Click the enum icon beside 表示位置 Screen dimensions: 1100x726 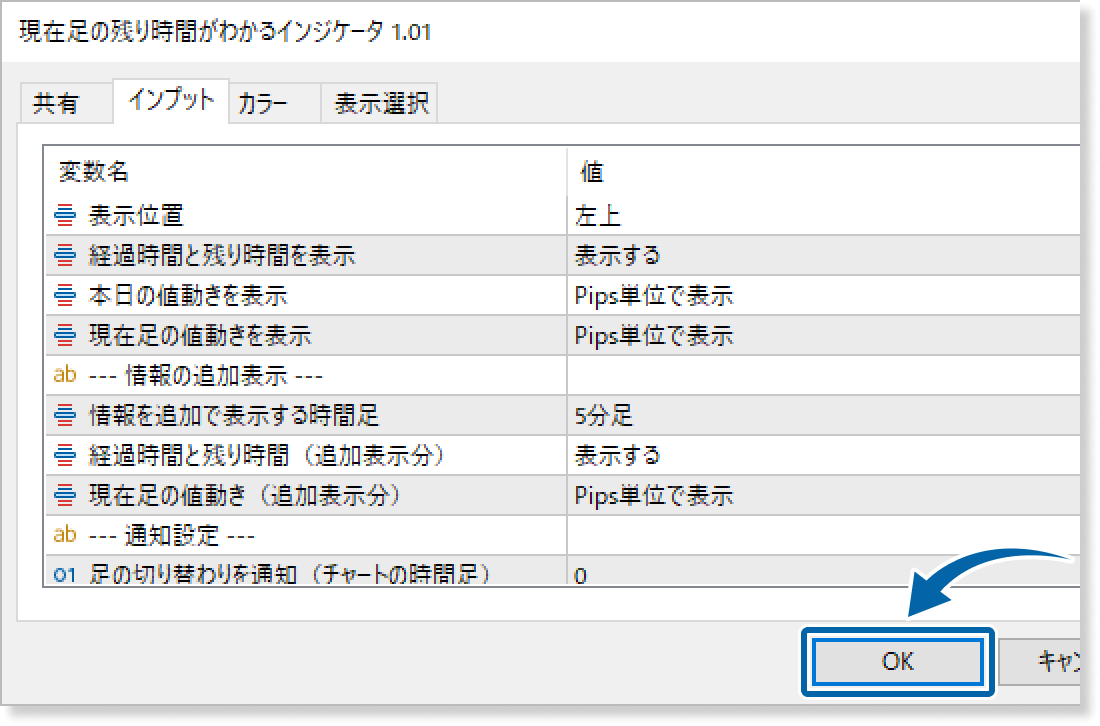65,215
